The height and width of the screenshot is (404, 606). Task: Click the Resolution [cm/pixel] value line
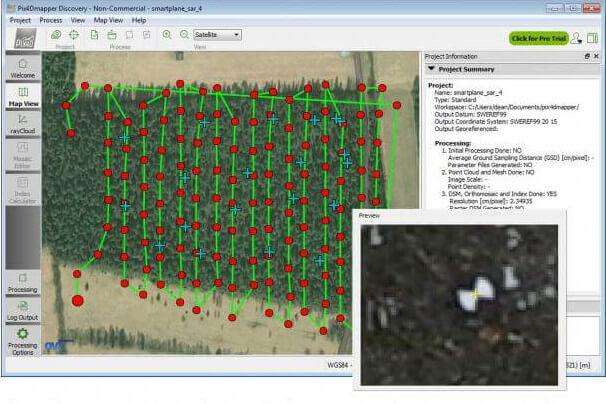tap(490, 201)
